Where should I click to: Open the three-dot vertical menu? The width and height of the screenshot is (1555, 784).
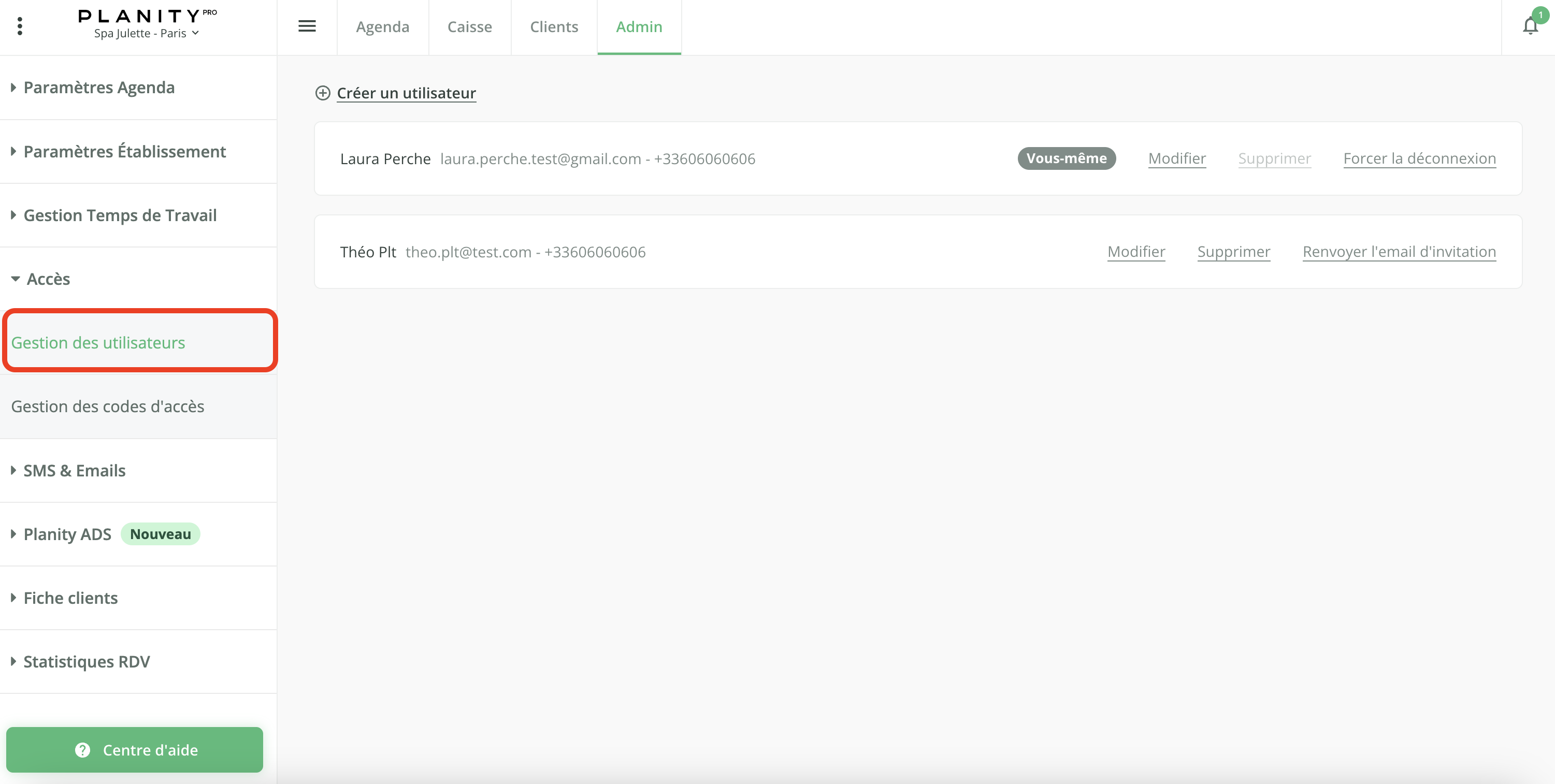coord(20,26)
